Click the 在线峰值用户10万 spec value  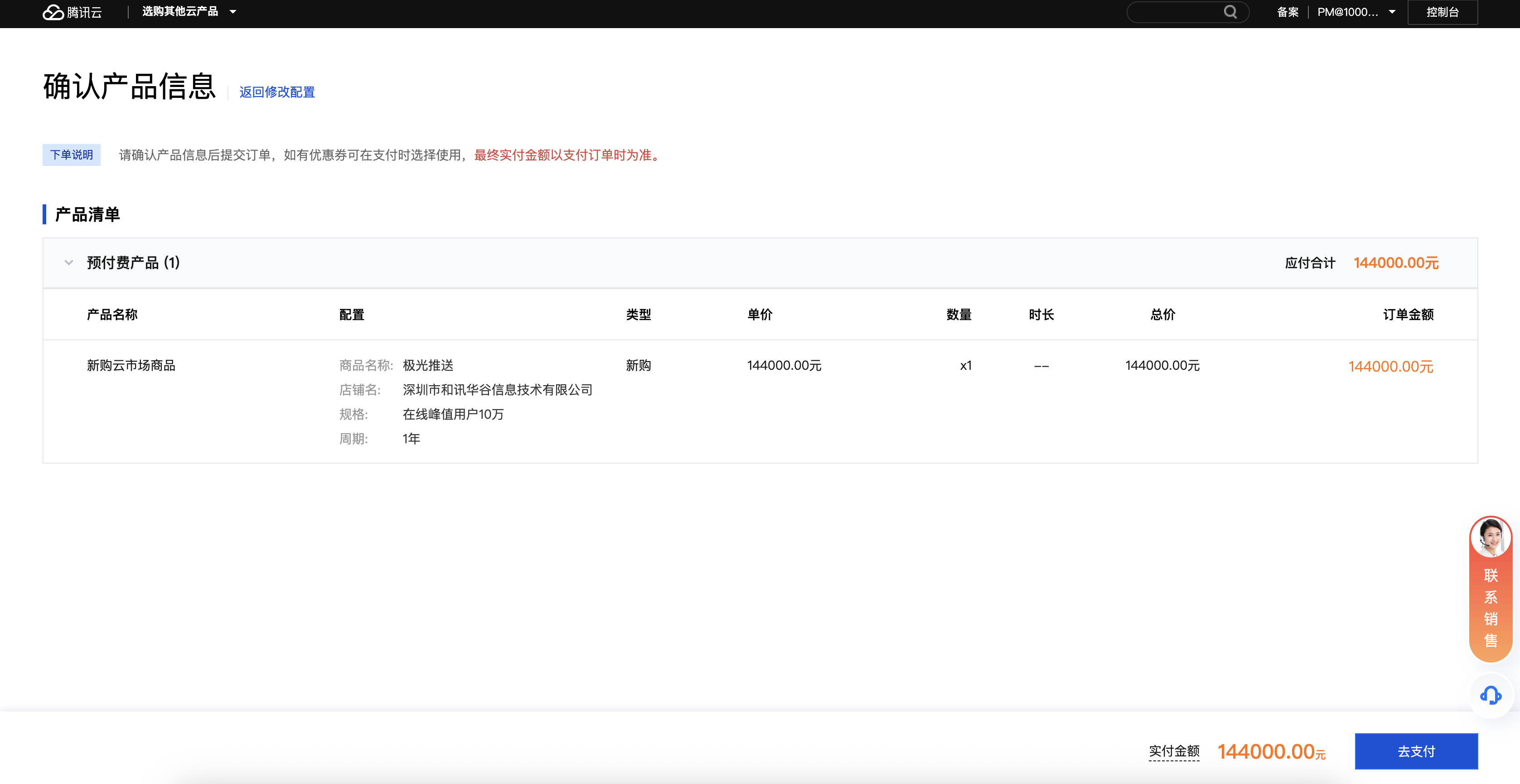click(x=453, y=414)
